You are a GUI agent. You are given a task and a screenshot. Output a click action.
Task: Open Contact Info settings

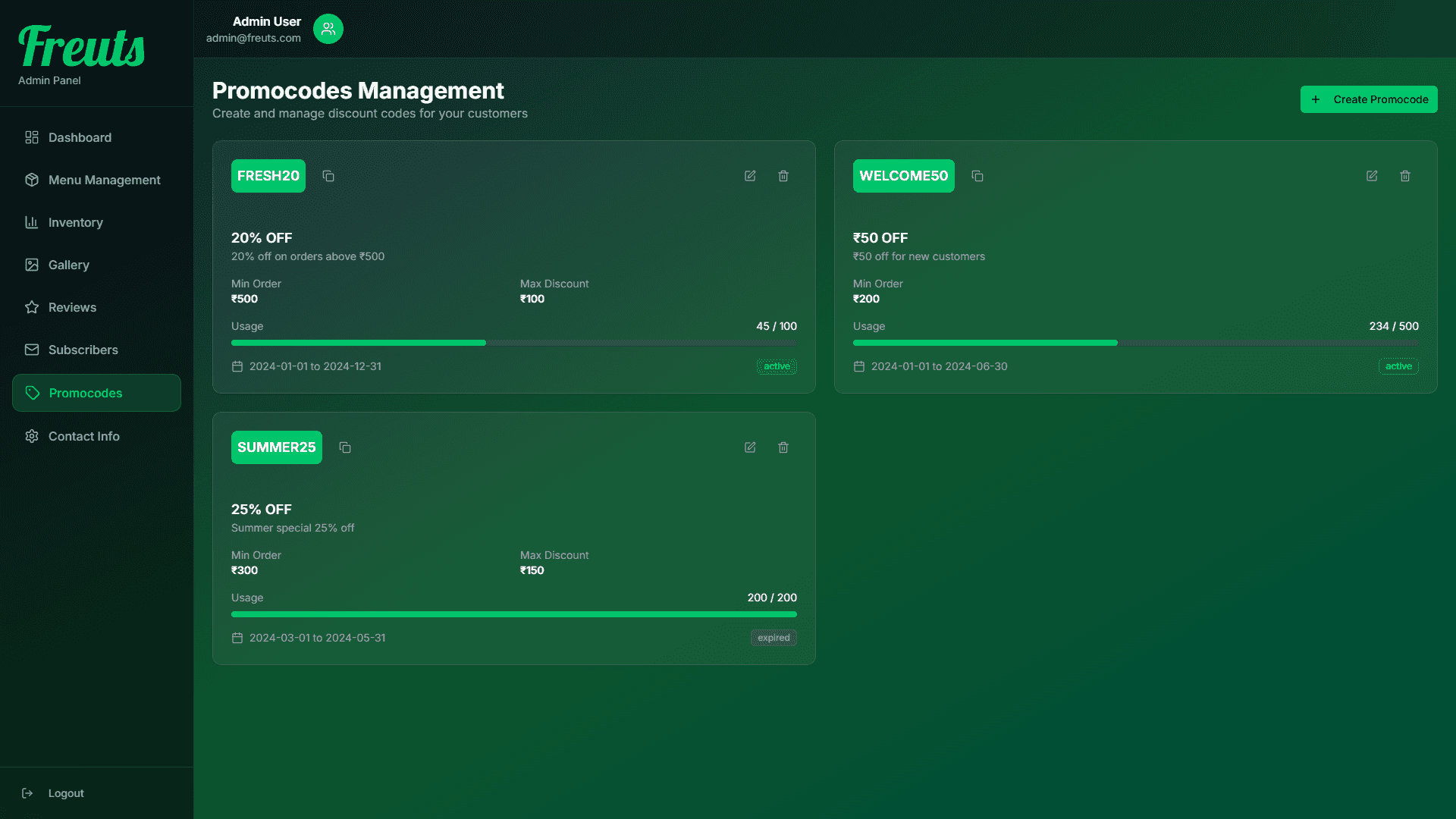pos(83,436)
